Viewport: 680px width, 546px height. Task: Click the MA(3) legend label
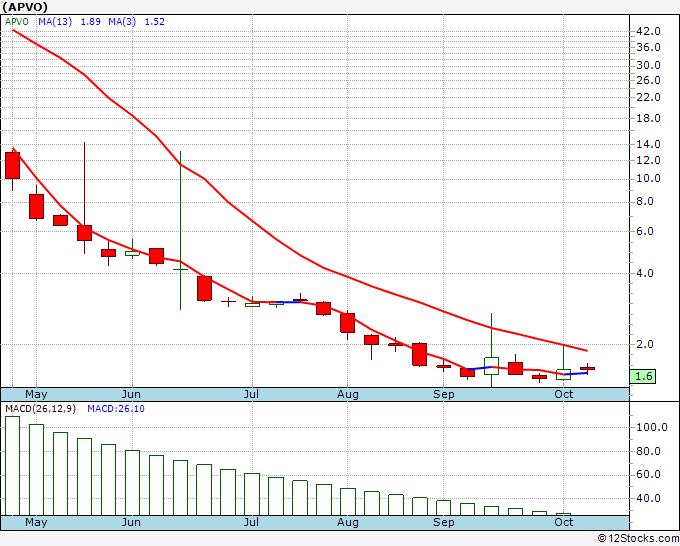click(x=124, y=21)
